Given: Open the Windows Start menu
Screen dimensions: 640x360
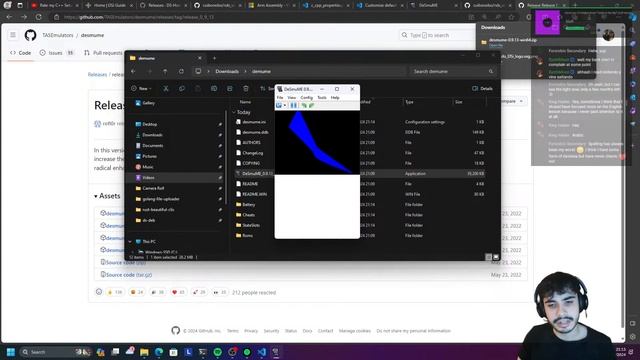Looking at the screenshot, I should pyautogui.click(x=11, y=352).
